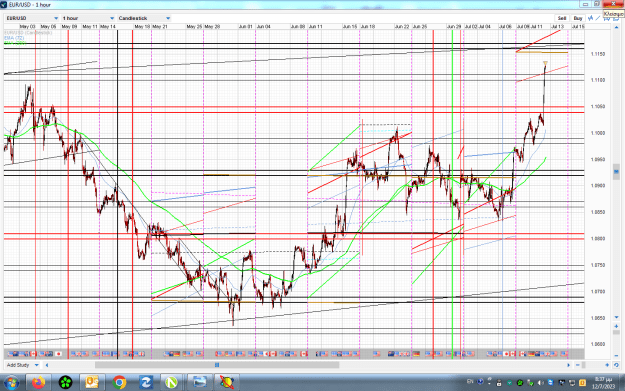This screenshot has height=391, width=625.
Task: Click the Buy button
Action: 578,18
